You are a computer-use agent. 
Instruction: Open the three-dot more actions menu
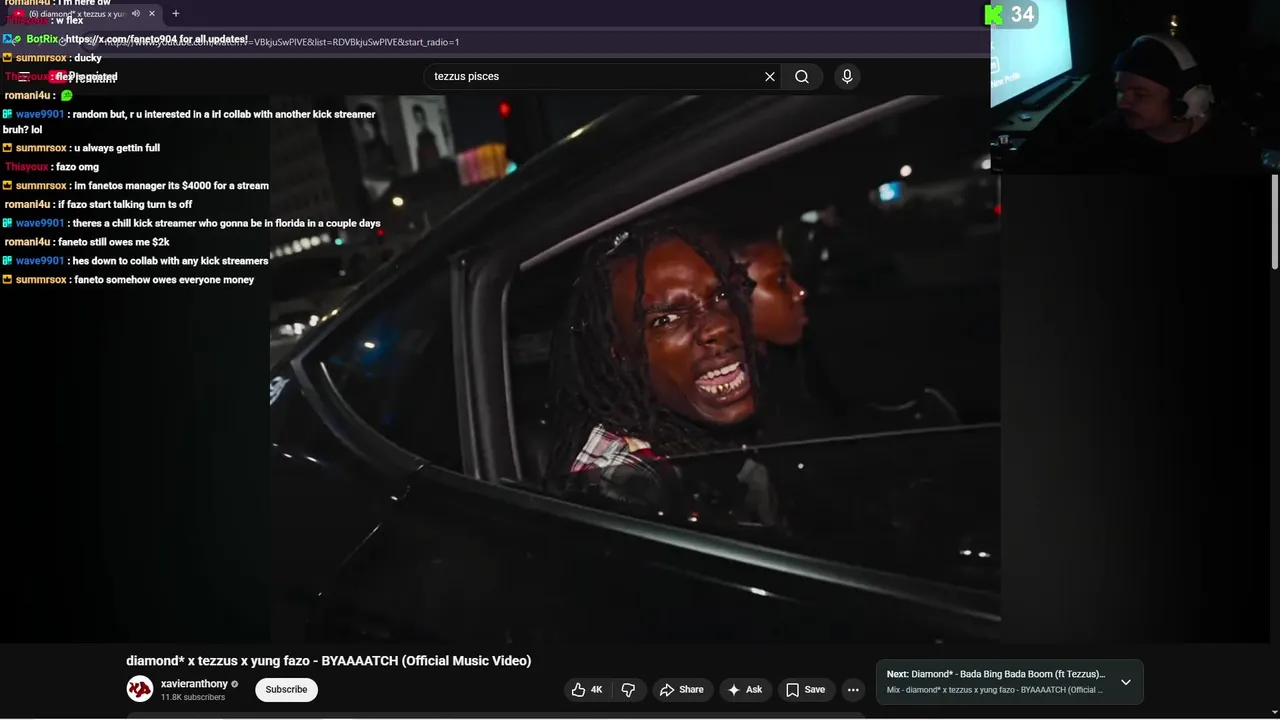pyautogui.click(x=853, y=690)
